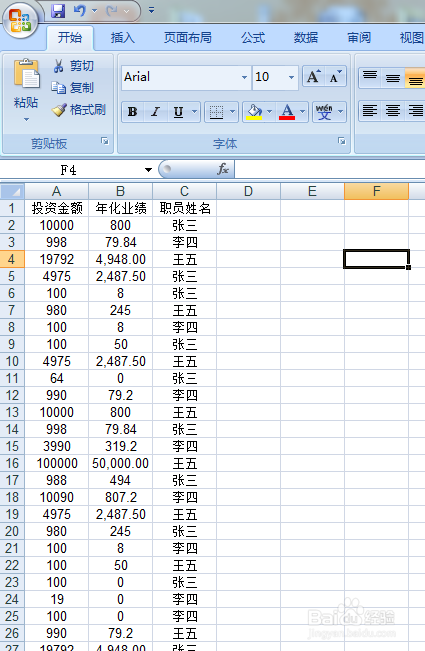Viewport: 425px width, 651px height.
Task: Click the Select All corner triangle
Action: pyautogui.click(x=12, y=191)
